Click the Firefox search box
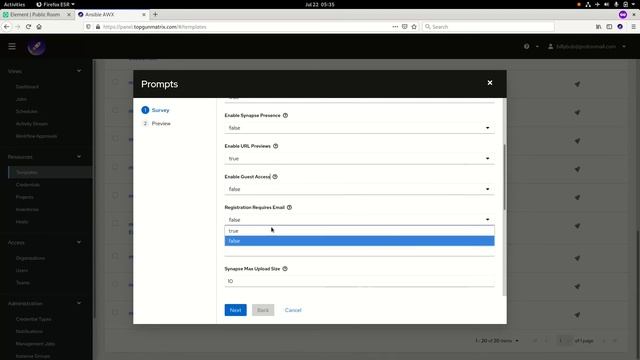Screen dimensions: 640x360 coord(488,27)
